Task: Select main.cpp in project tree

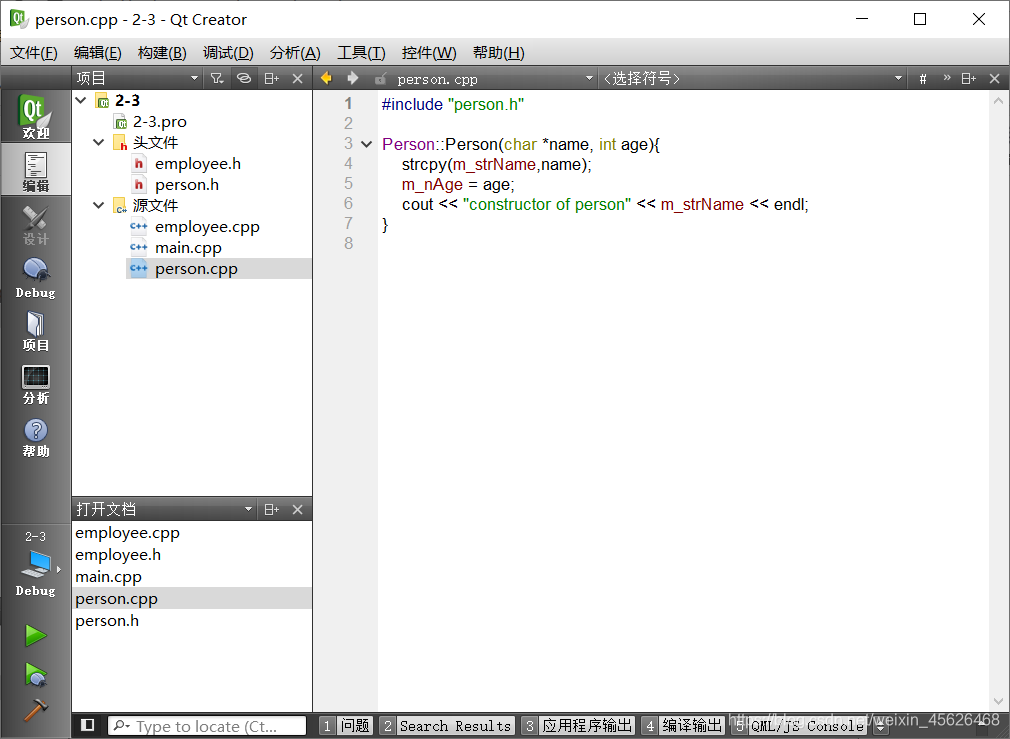Action: (x=188, y=247)
